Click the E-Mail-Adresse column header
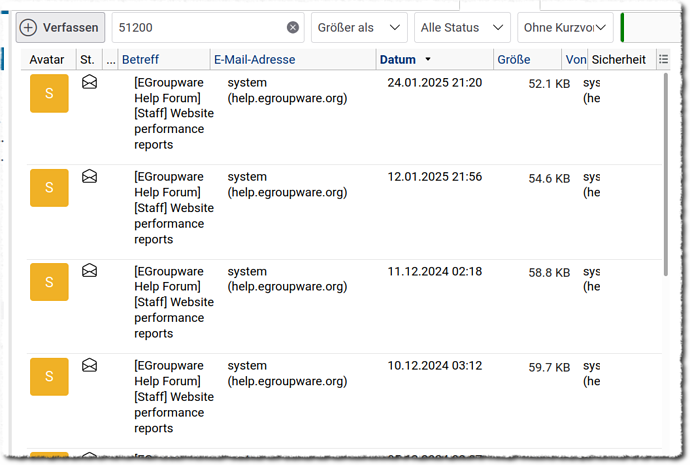The width and height of the screenshot is (690, 465). click(254, 60)
